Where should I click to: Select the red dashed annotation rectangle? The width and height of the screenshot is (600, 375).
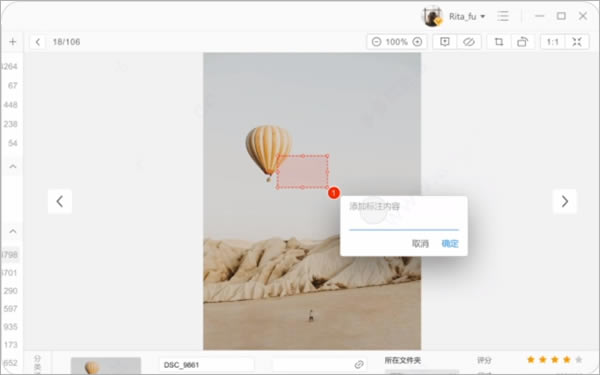pos(303,172)
